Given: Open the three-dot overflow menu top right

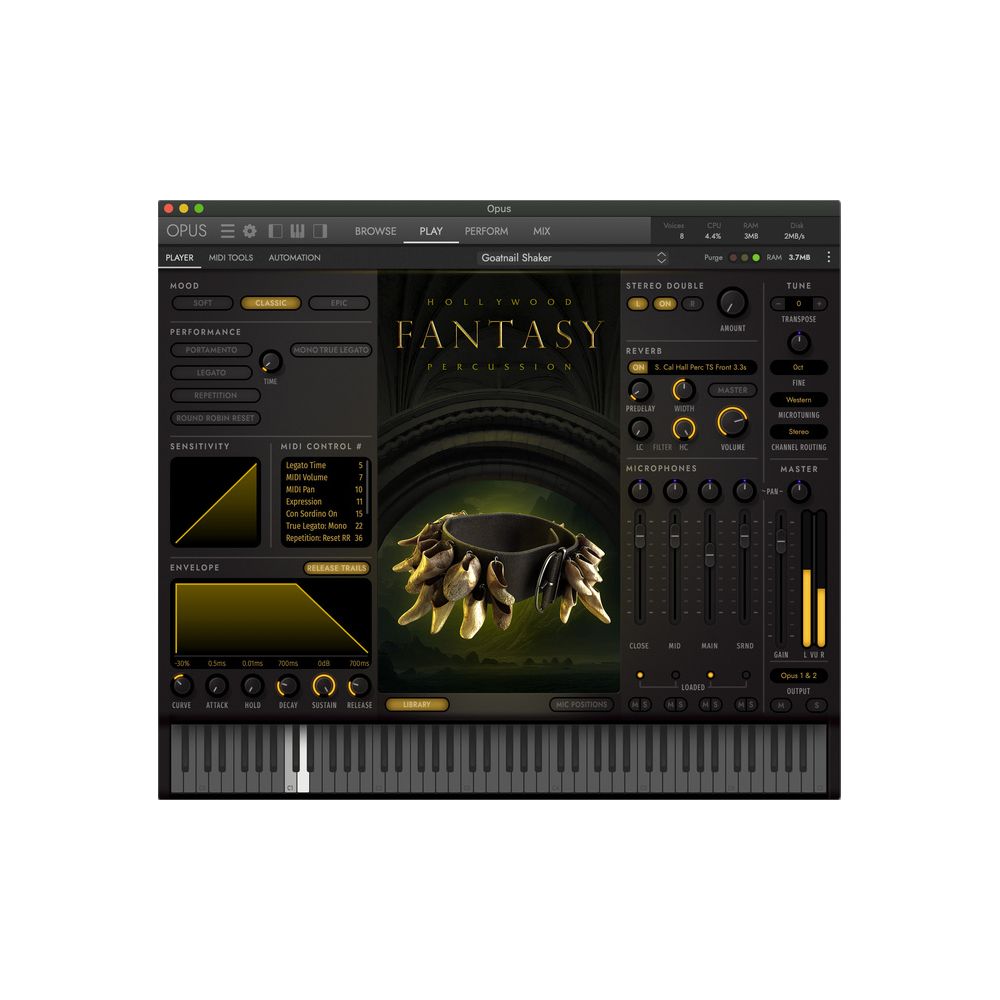Looking at the screenshot, I should point(828,257).
